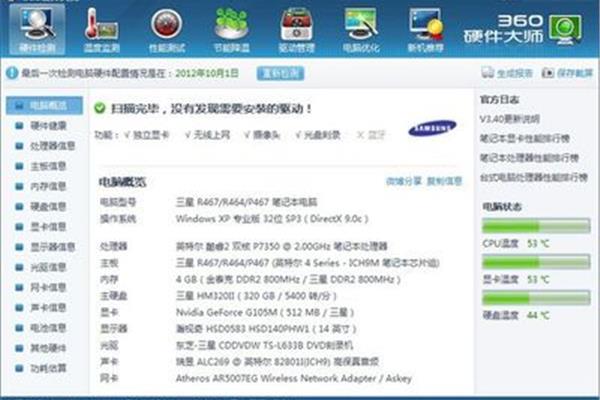This screenshot has width=600, height=400.
Task: Open the 温度监测 temperature monitor
Action: click(x=101, y=30)
